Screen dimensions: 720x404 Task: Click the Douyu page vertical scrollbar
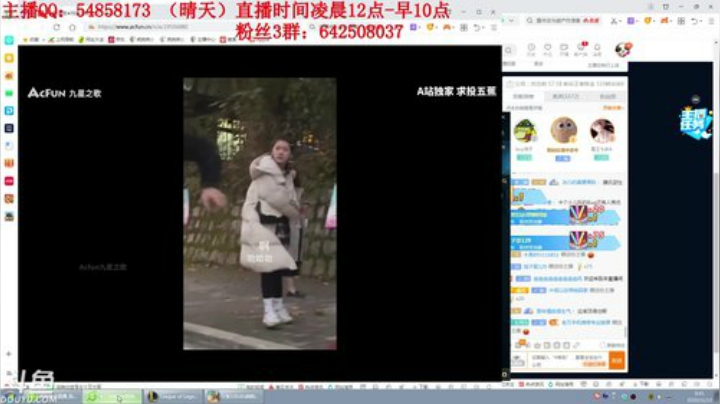pos(716,264)
